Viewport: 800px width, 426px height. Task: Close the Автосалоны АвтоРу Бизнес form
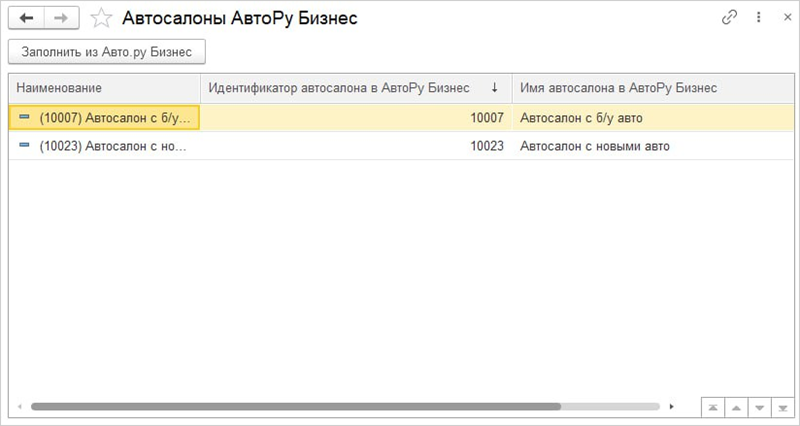[788, 18]
